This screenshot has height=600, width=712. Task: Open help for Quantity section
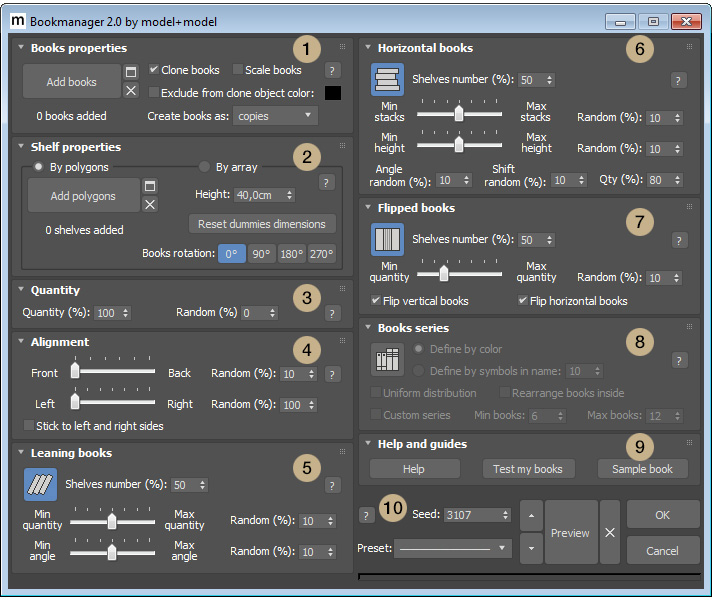332,313
